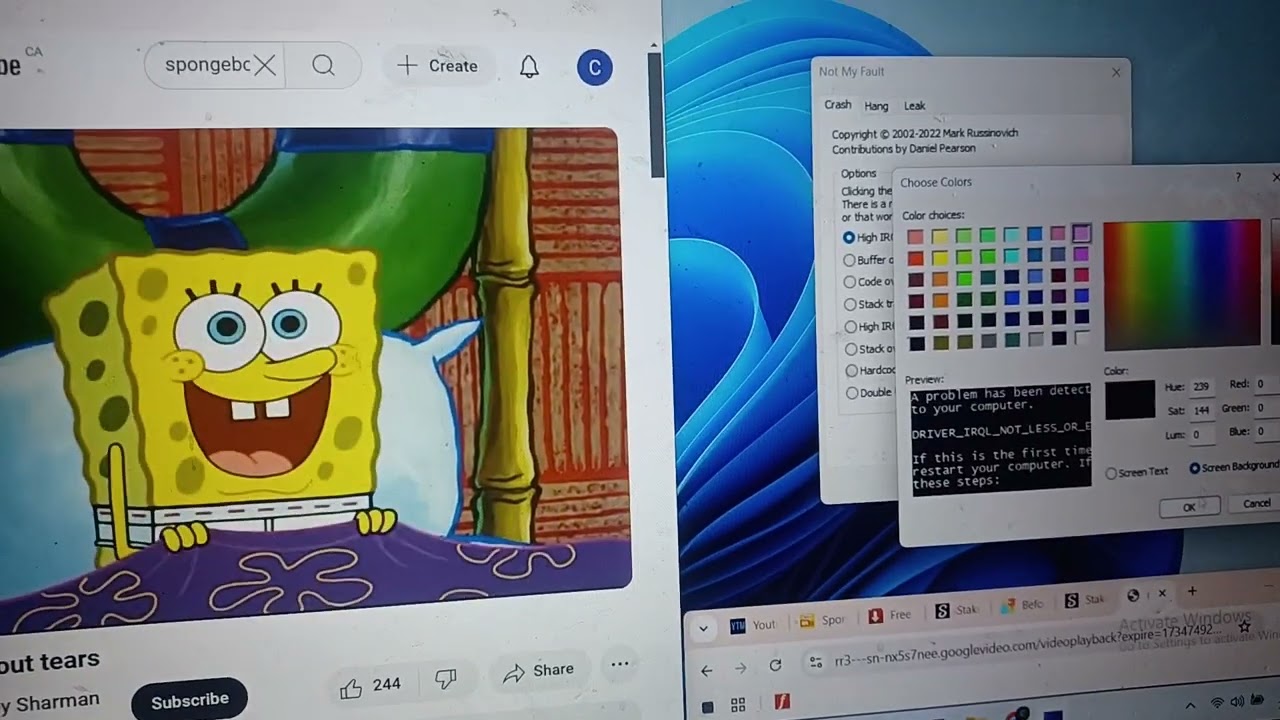Click the Red value field

tap(1267, 384)
